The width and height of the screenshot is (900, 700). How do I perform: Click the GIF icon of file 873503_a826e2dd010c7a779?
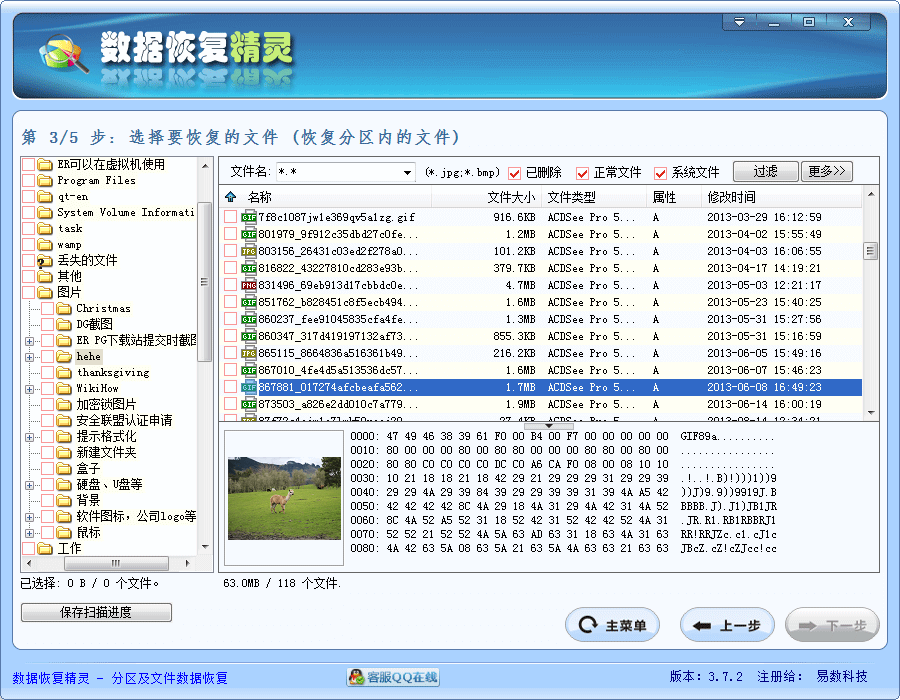click(249, 405)
